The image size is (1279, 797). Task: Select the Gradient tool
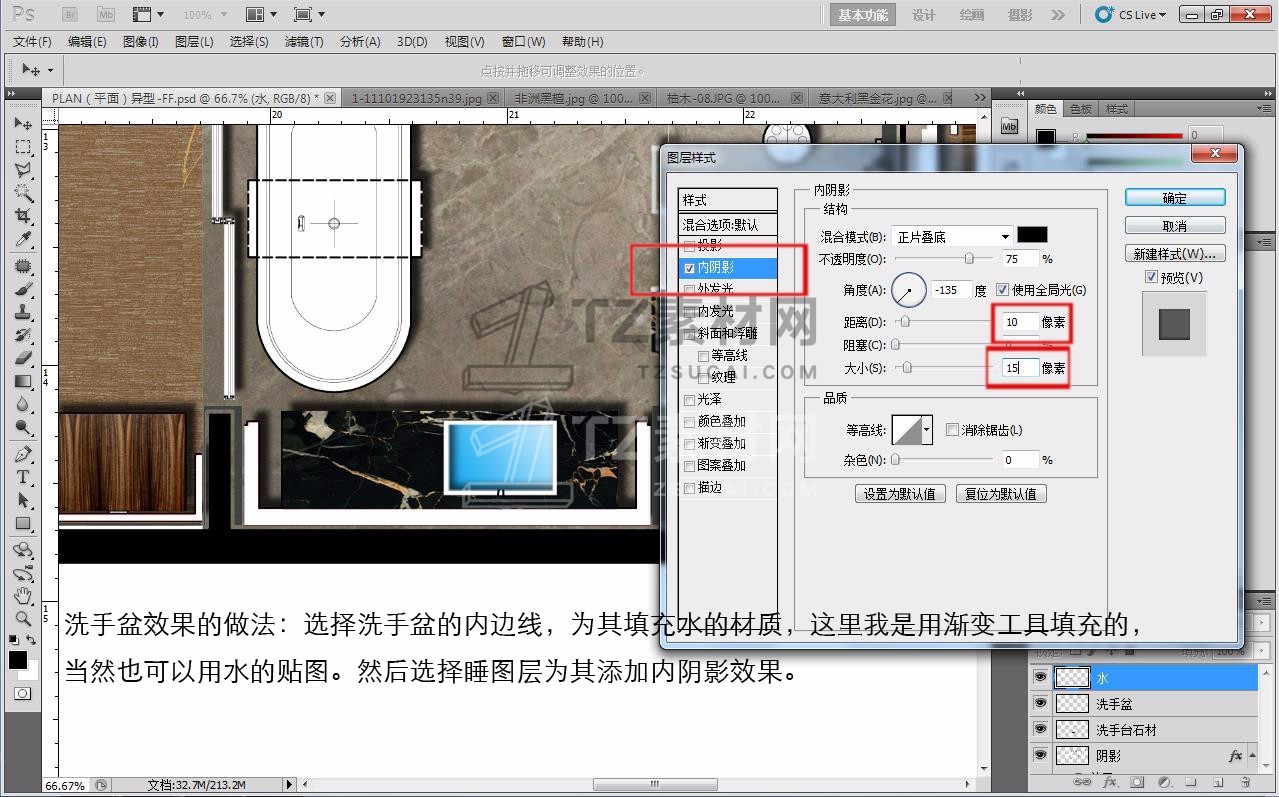pyautogui.click(x=22, y=382)
